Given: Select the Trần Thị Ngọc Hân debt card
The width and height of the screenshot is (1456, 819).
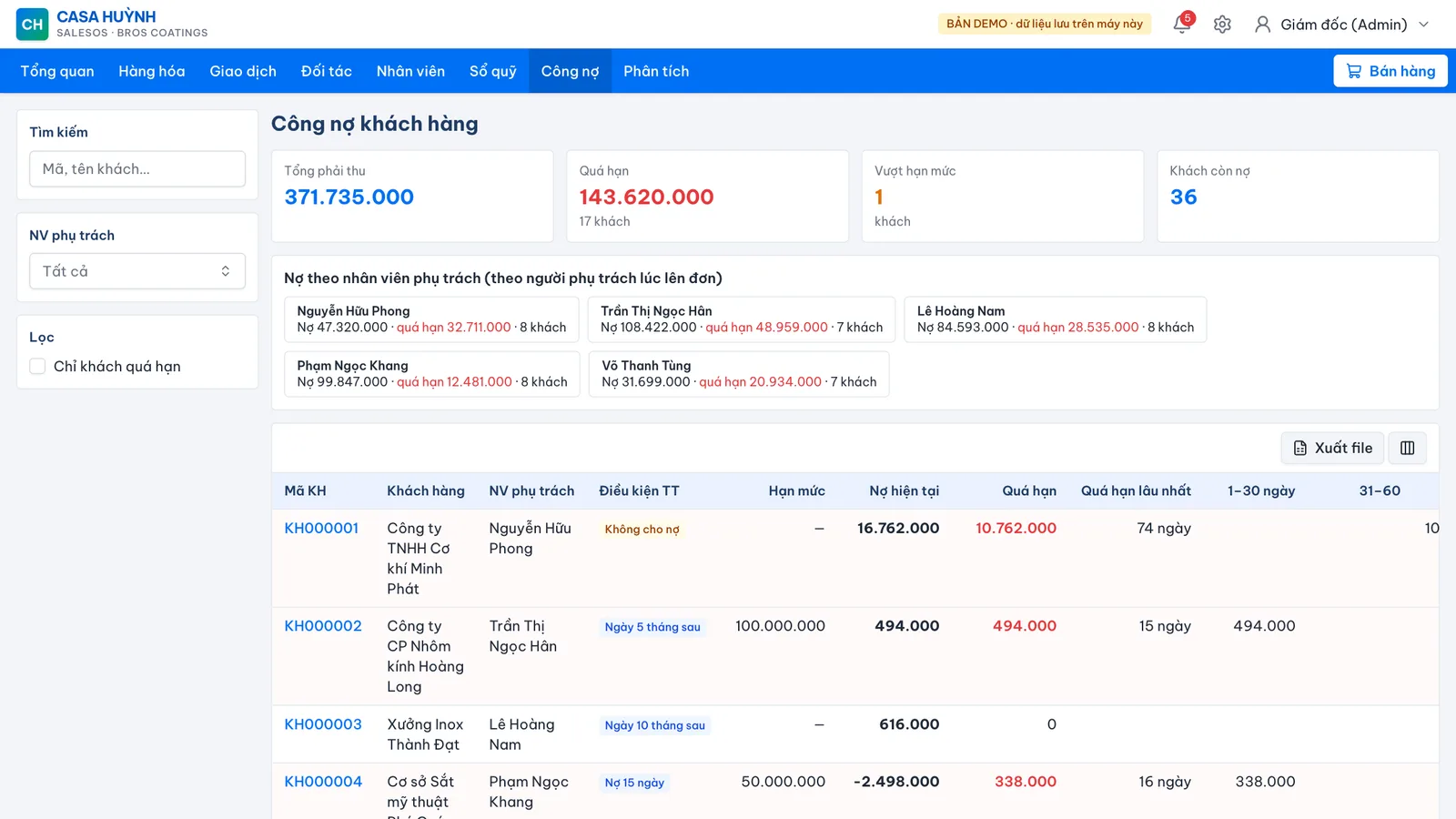Looking at the screenshot, I should (742, 319).
